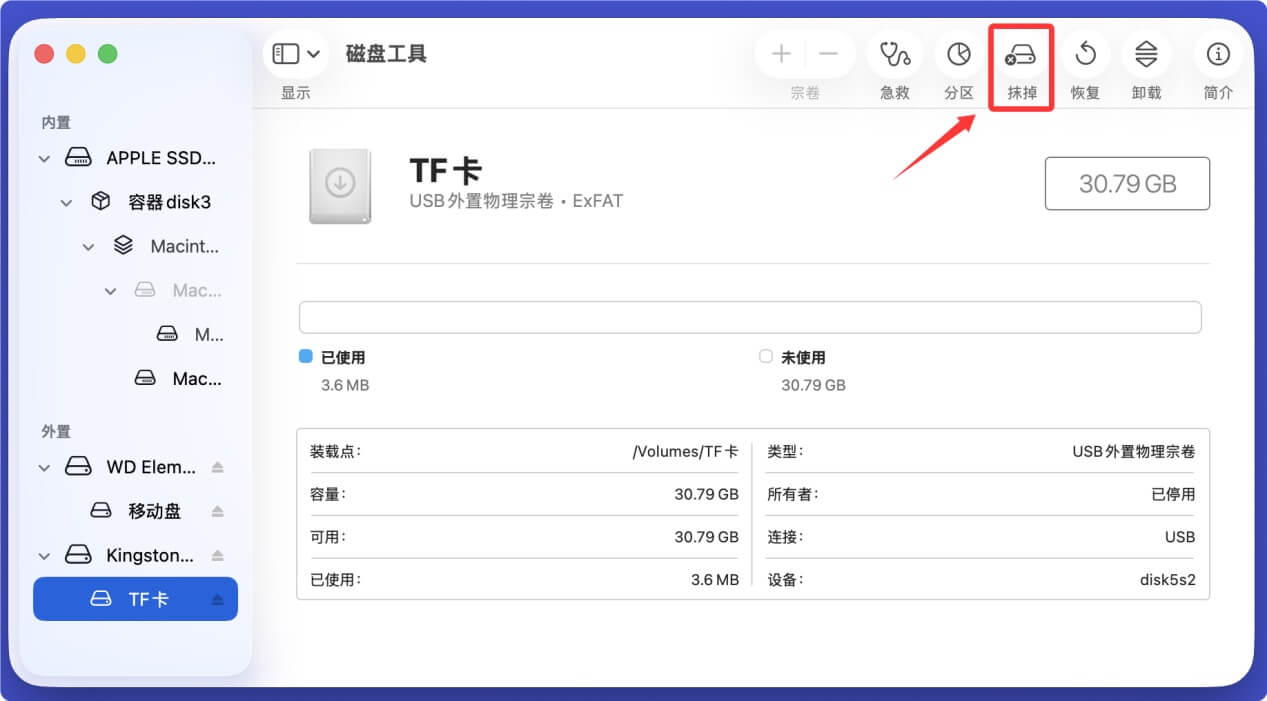Click the TF卡 drive icon in the header
This screenshot has height=701, width=1267.
(x=340, y=186)
